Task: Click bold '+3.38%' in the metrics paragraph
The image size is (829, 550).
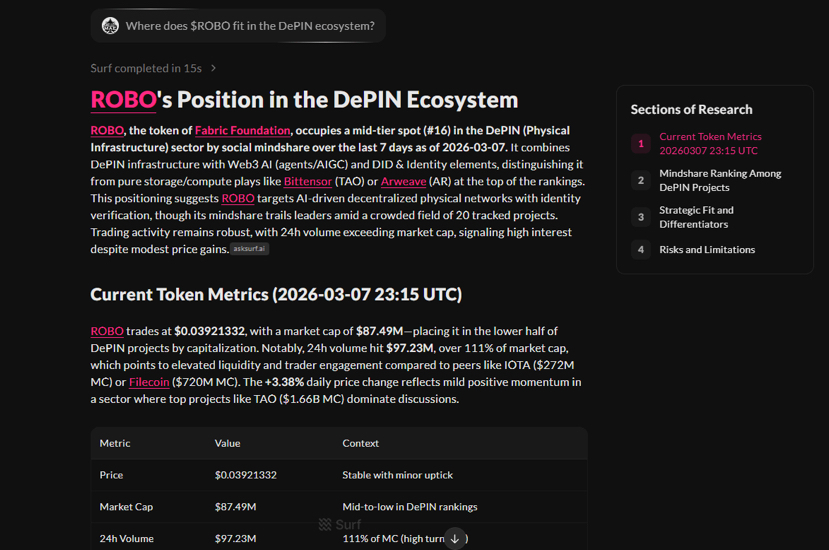Action: 284,382
